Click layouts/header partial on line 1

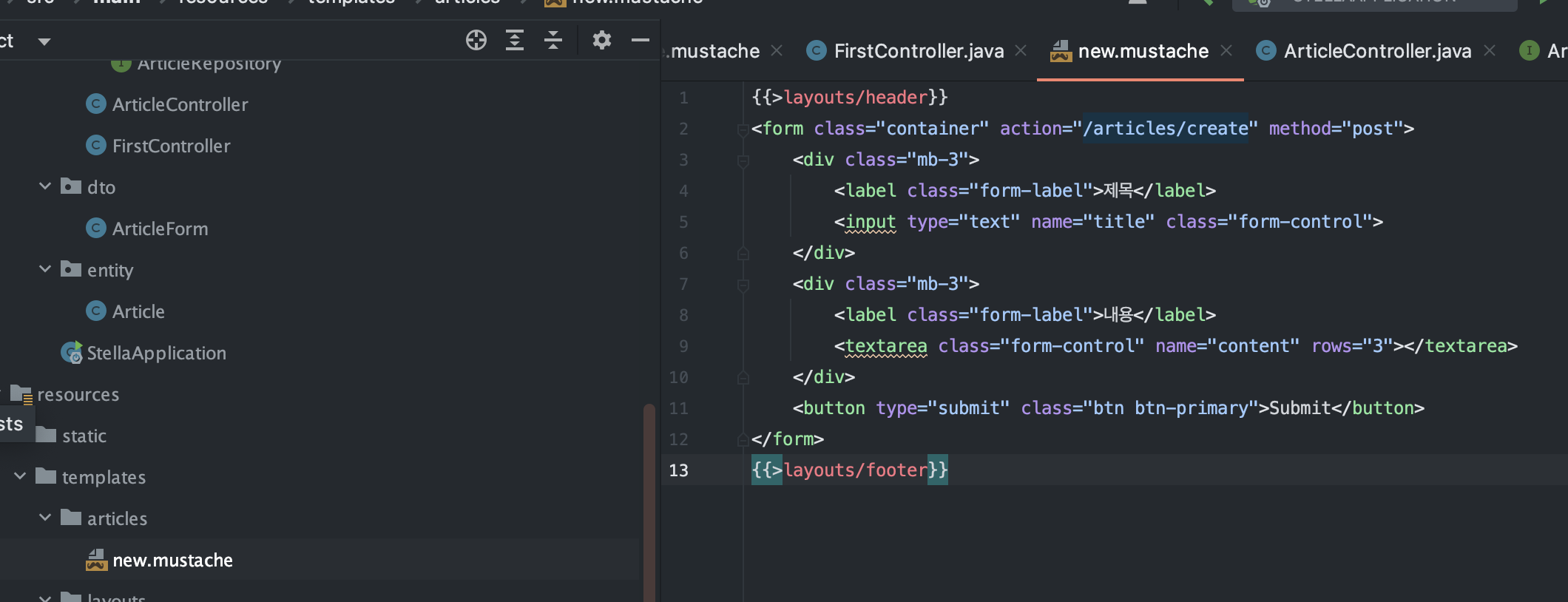click(x=856, y=97)
